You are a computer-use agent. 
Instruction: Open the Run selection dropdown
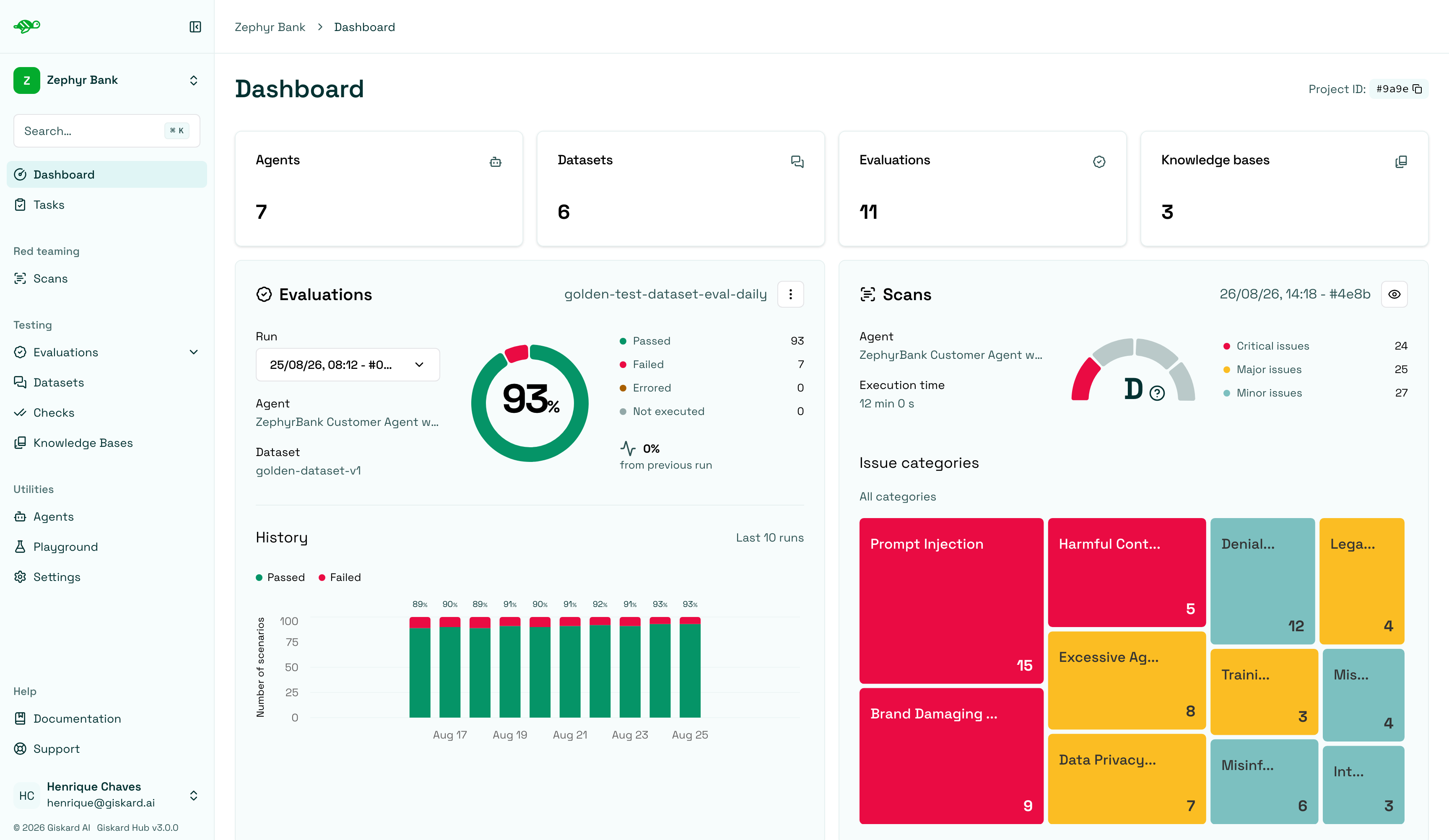click(x=348, y=365)
